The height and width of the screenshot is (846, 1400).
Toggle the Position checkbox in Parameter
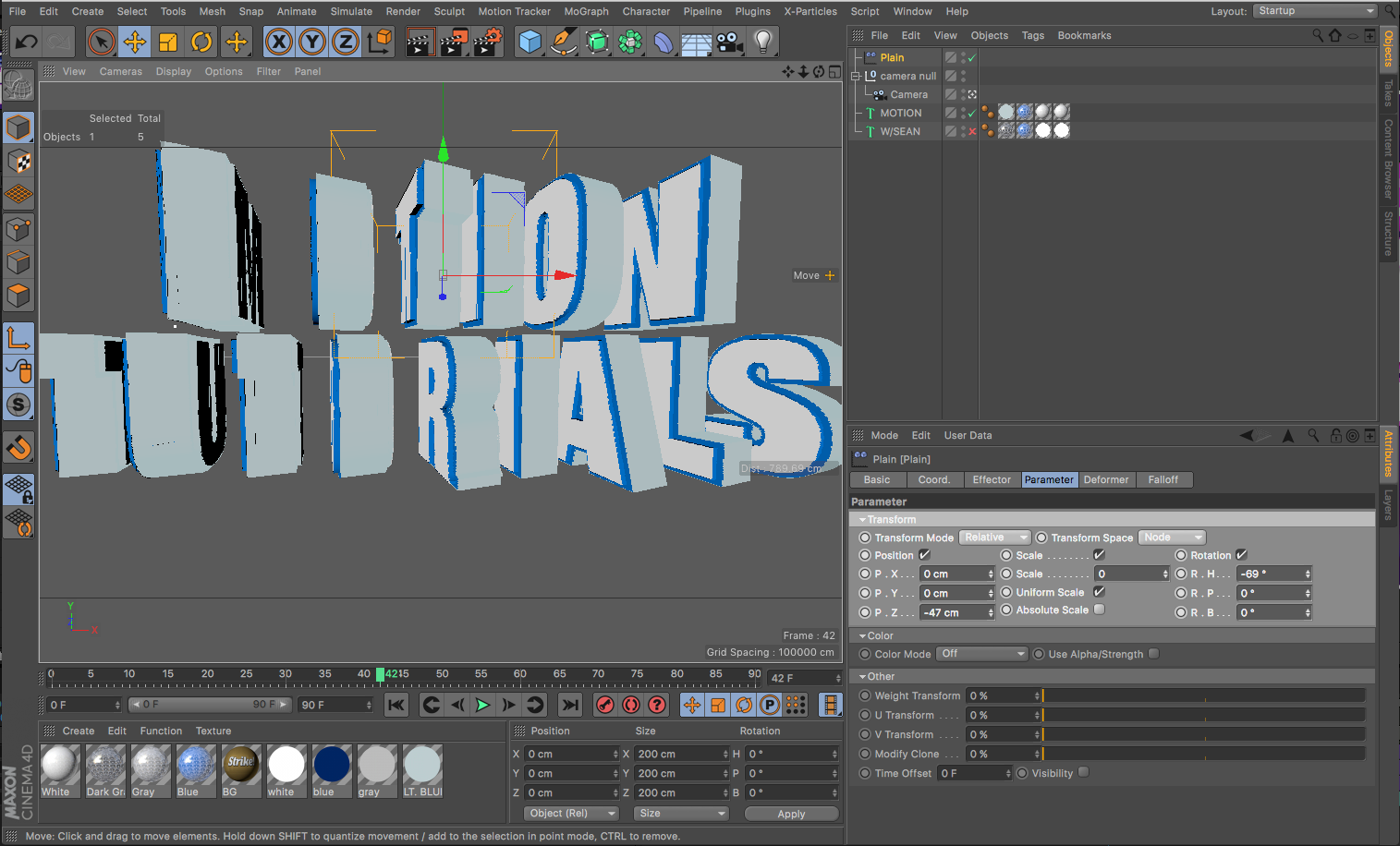tap(925, 555)
